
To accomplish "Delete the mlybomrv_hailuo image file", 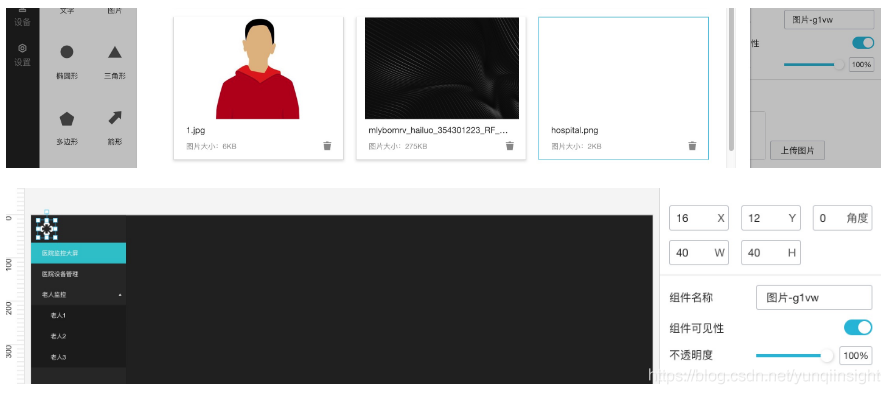I will pyautogui.click(x=510, y=146).
